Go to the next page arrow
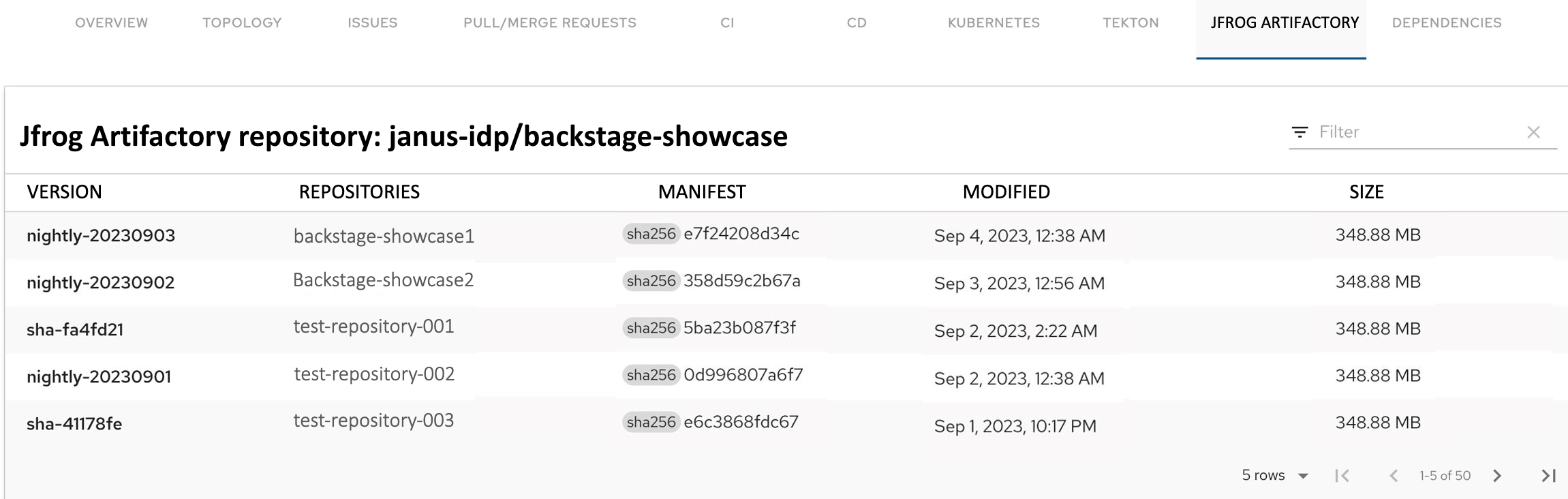Viewport: 1568px width, 499px height. click(x=1497, y=476)
